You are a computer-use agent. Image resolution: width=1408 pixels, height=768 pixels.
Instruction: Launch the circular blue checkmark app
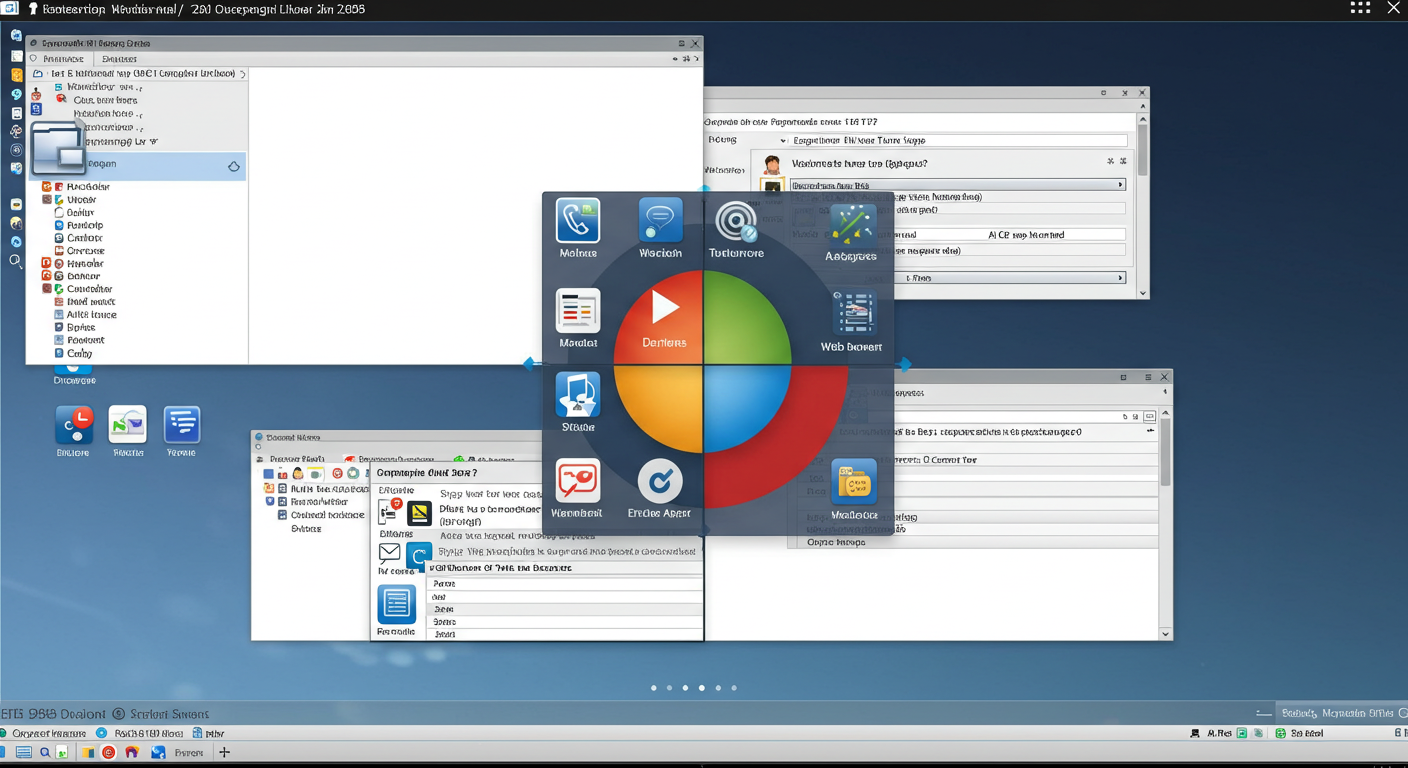coord(660,482)
